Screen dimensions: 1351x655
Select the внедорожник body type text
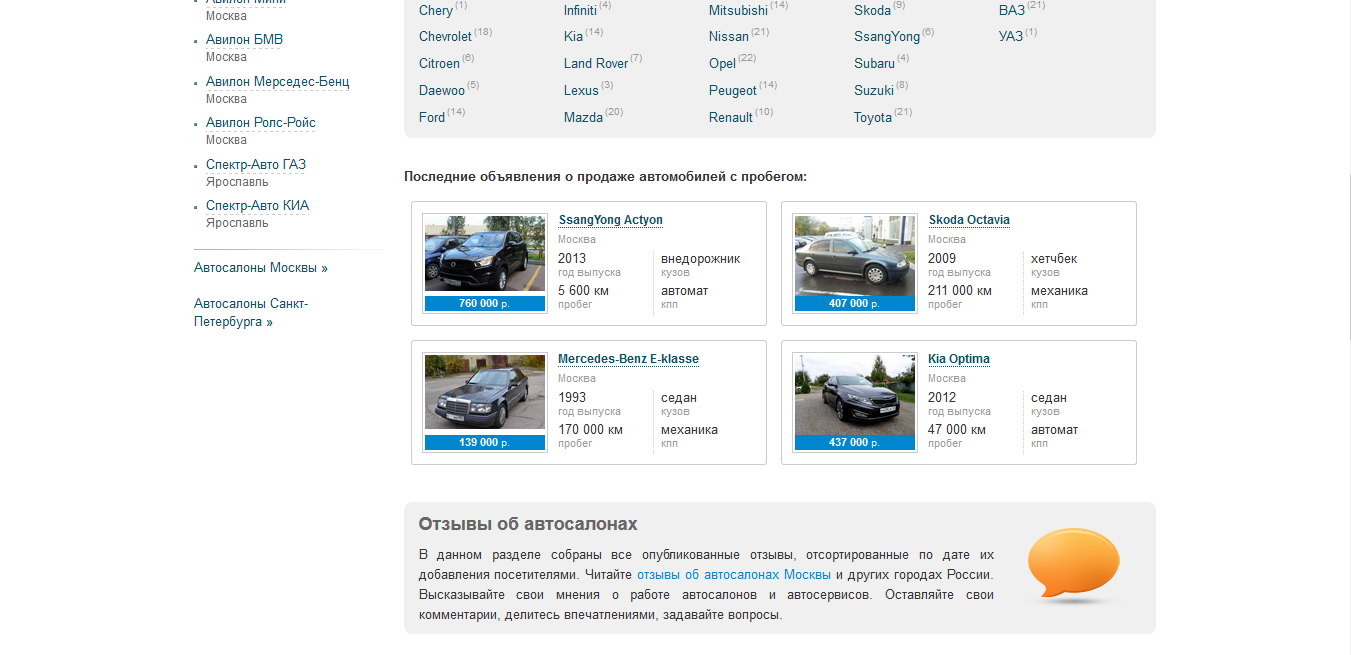click(x=701, y=258)
